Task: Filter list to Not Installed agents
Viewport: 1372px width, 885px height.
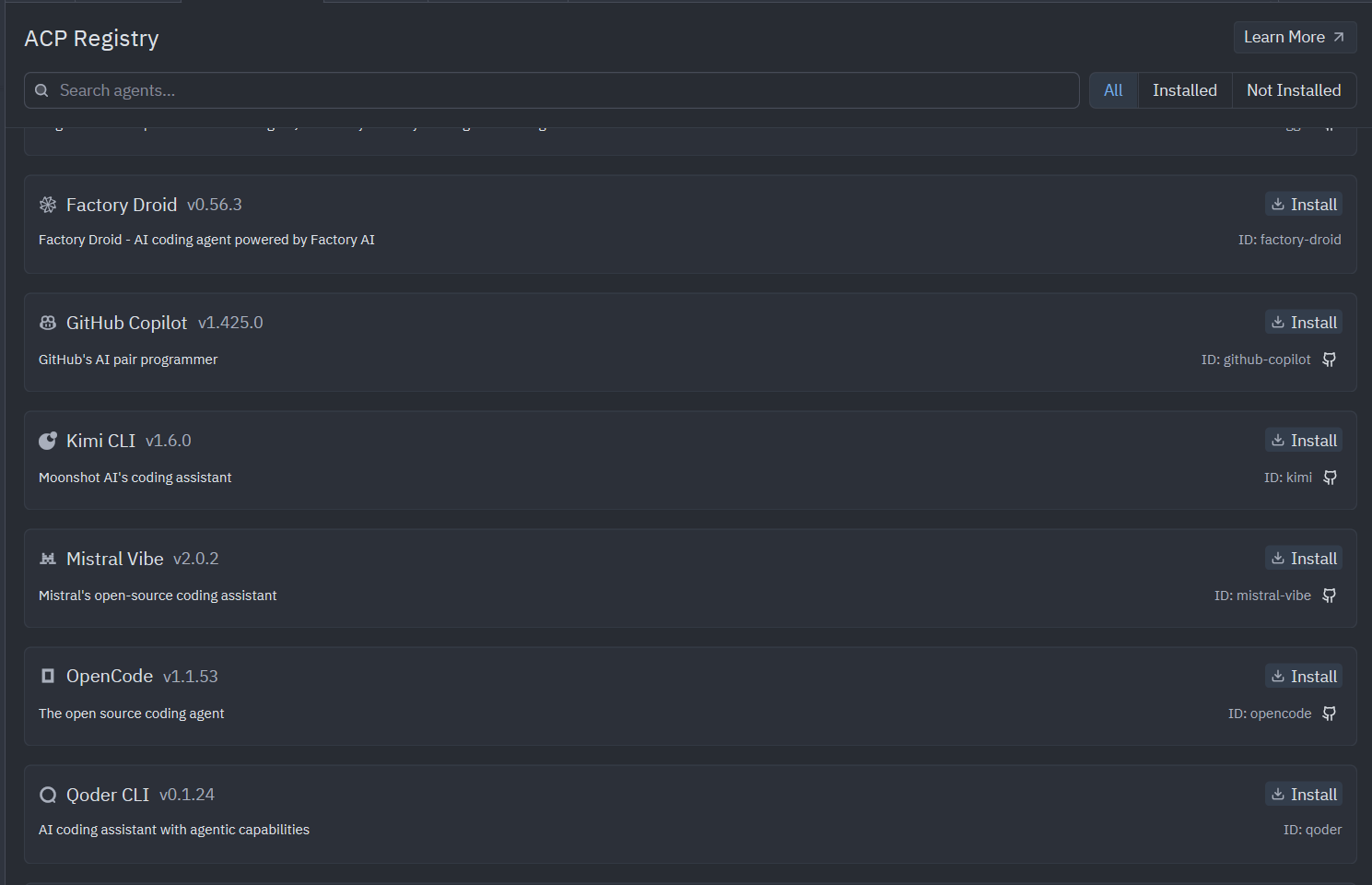Action: tap(1293, 90)
